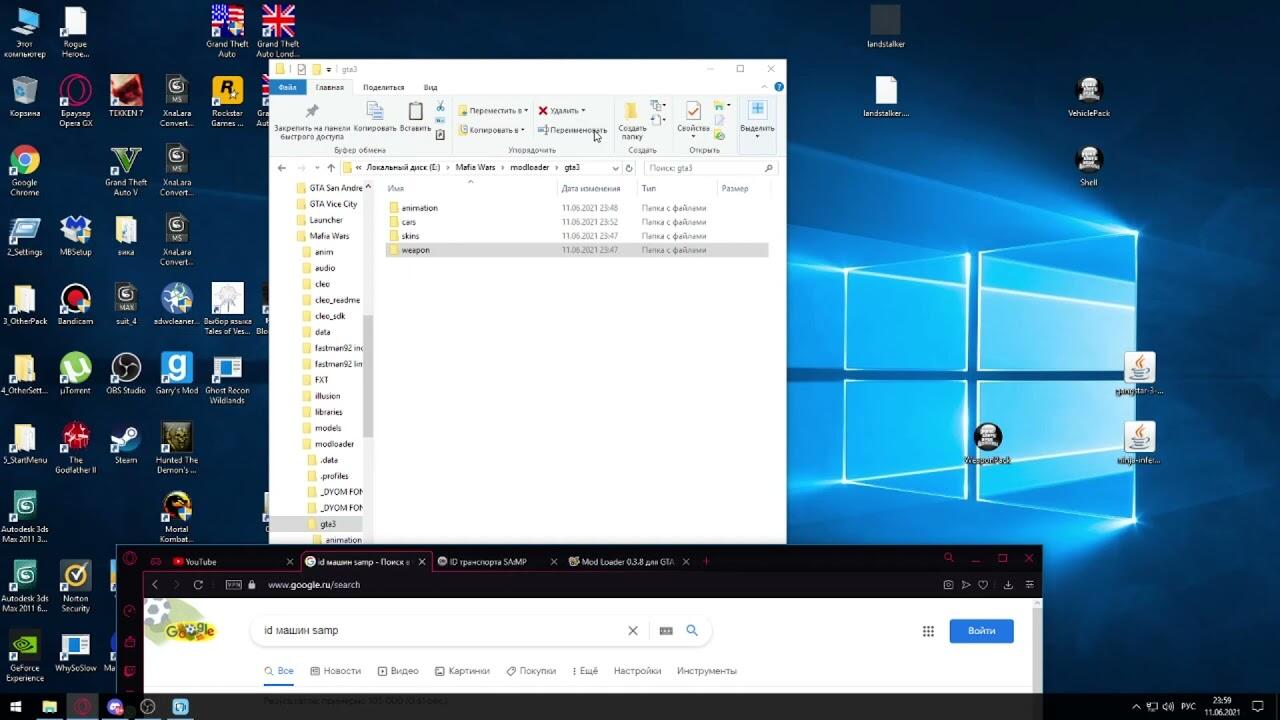Sort by Дата изменения column header
The width and height of the screenshot is (1280, 720).
(x=590, y=188)
